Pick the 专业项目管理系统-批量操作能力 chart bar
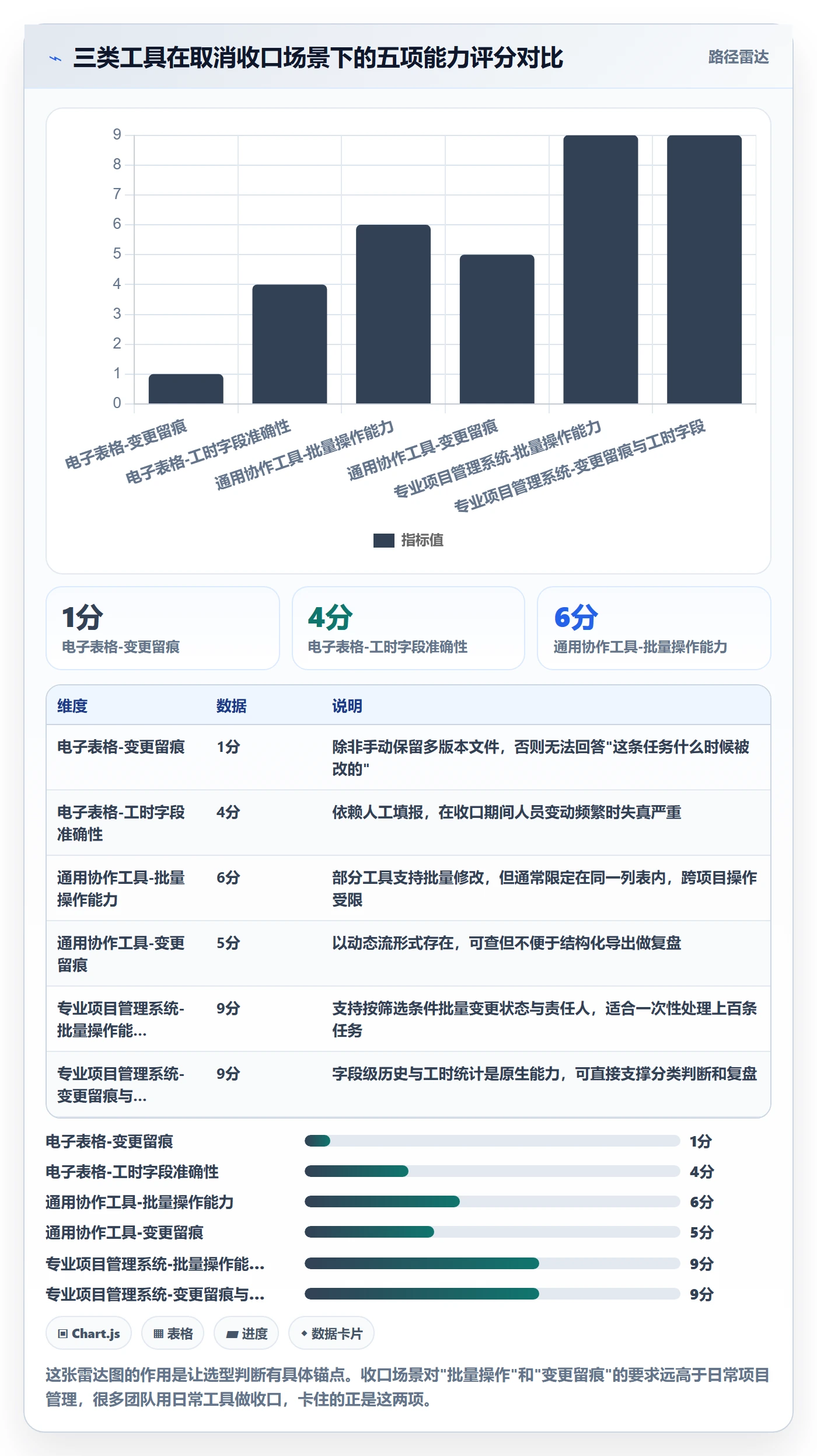Image resolution: width=817 pixels, height=1456 pixels. pyautogui.click(x=600, y=269)
